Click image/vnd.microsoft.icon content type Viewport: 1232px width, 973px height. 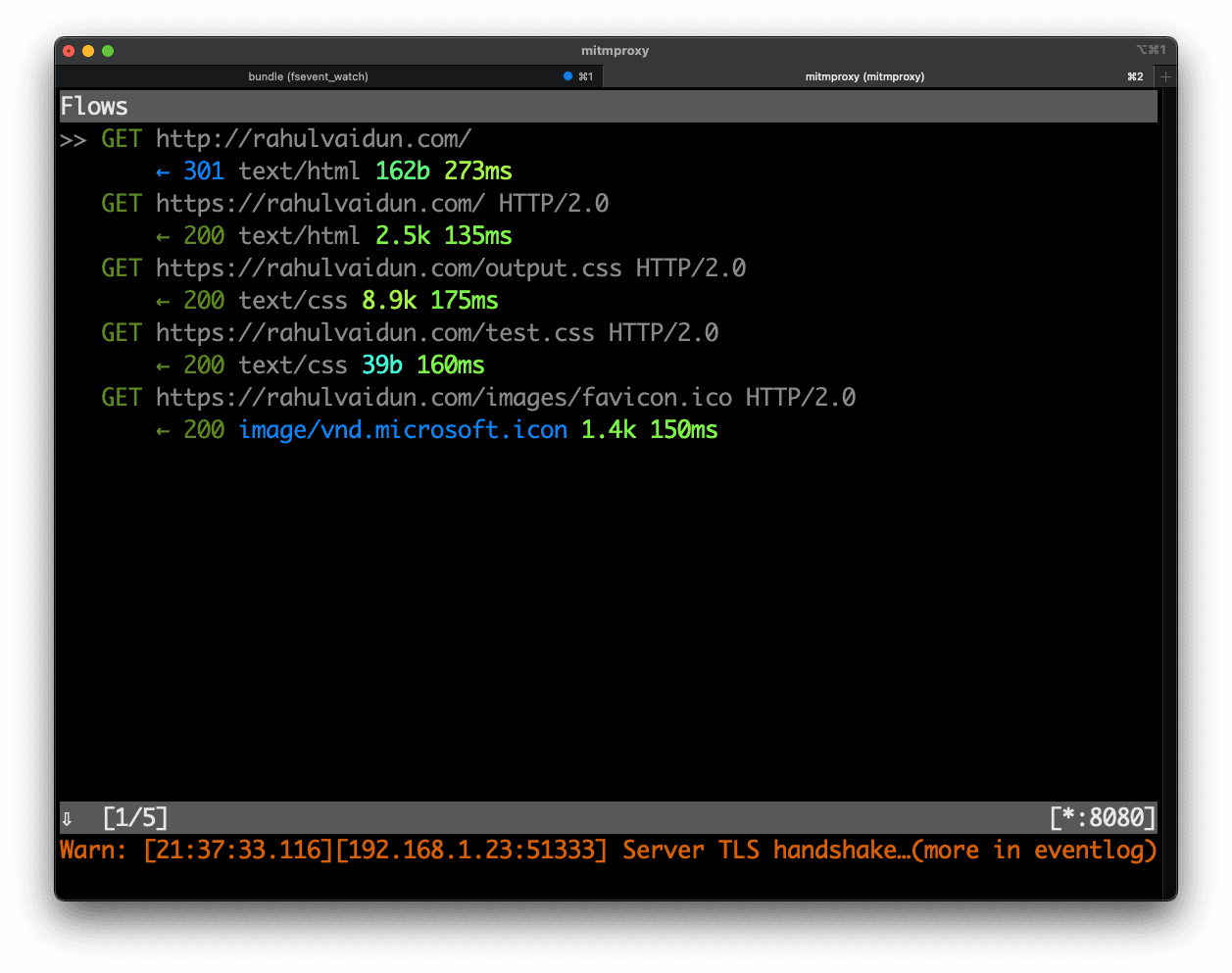pos(403,430)
